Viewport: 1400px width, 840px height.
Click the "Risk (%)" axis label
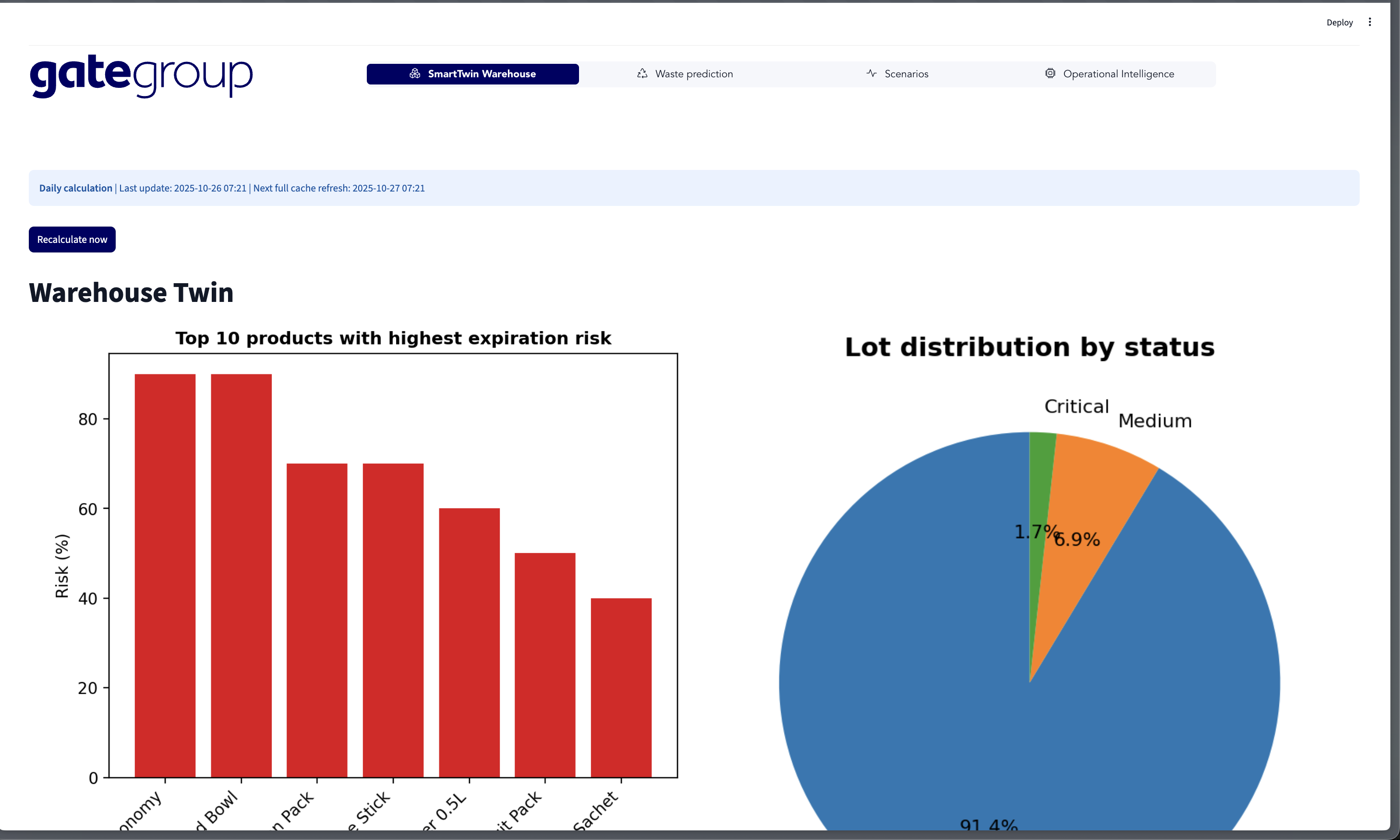click(62, 565)
